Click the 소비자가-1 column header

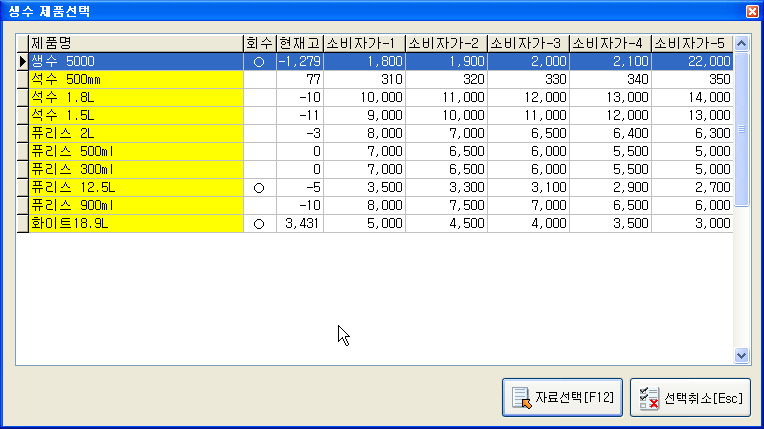click(364, 43)
